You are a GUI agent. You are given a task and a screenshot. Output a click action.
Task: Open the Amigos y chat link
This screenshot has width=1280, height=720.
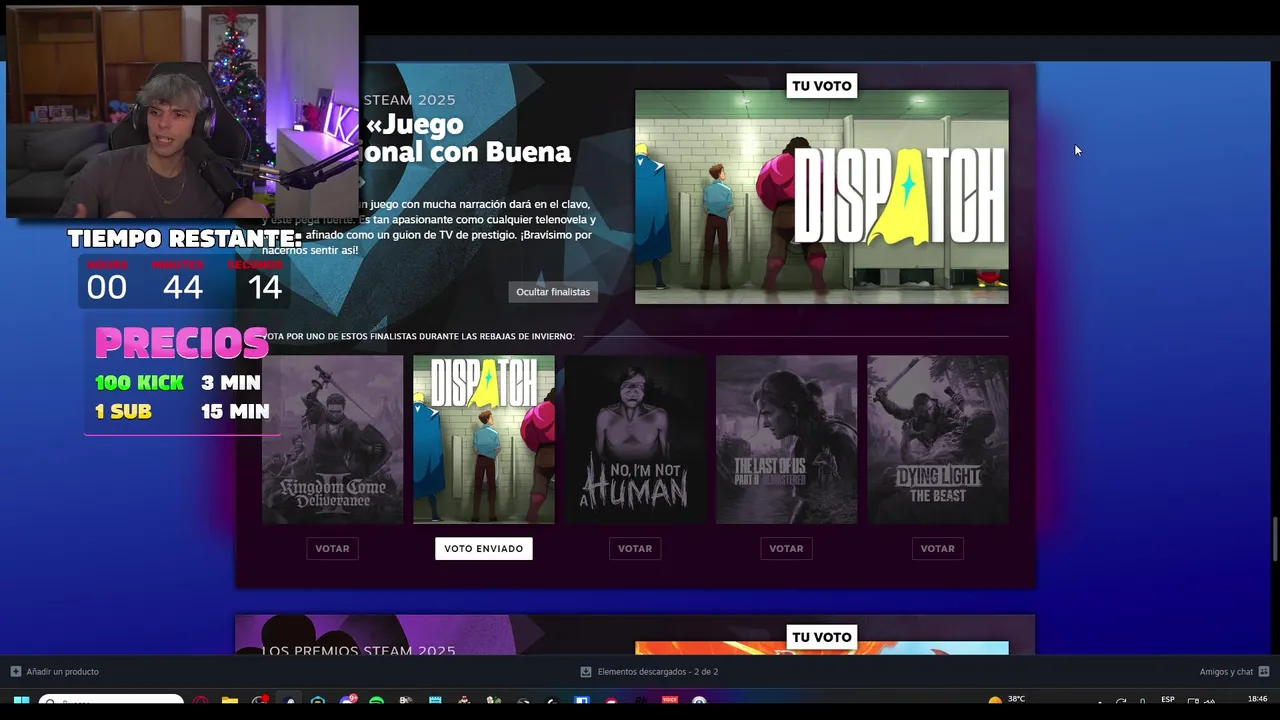point(1226,671)
